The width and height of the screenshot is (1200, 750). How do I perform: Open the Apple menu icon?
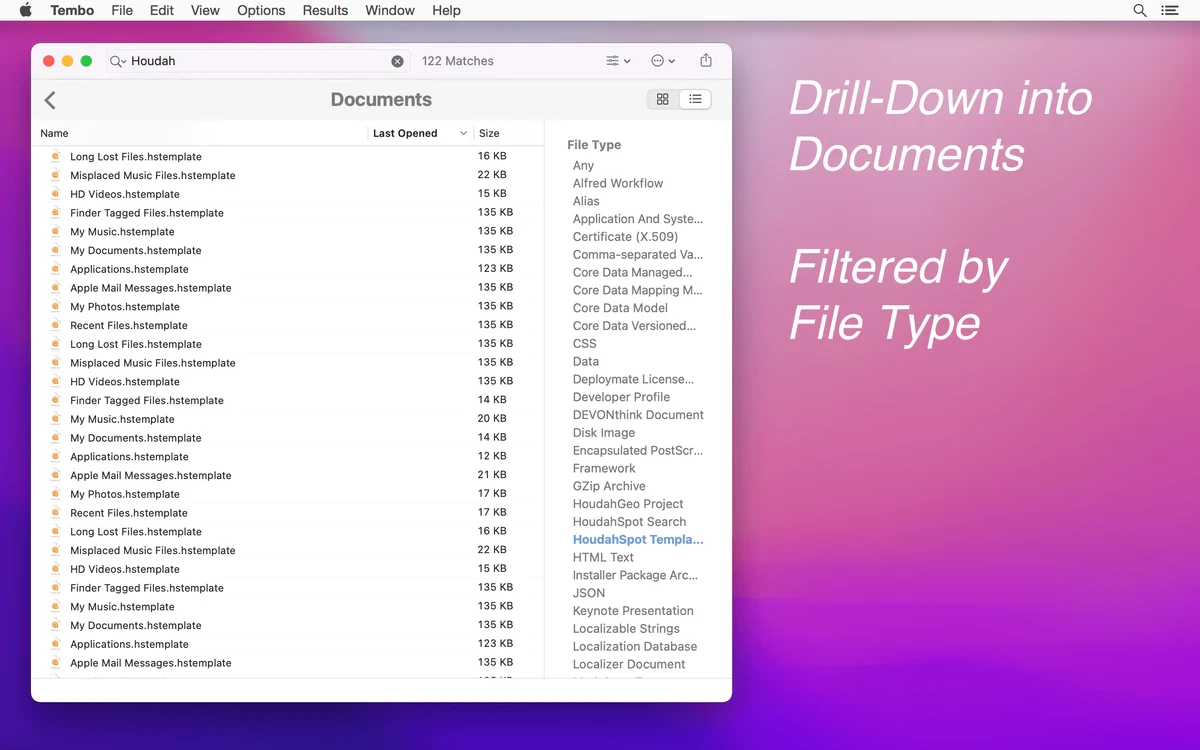(x=24, y=10)
